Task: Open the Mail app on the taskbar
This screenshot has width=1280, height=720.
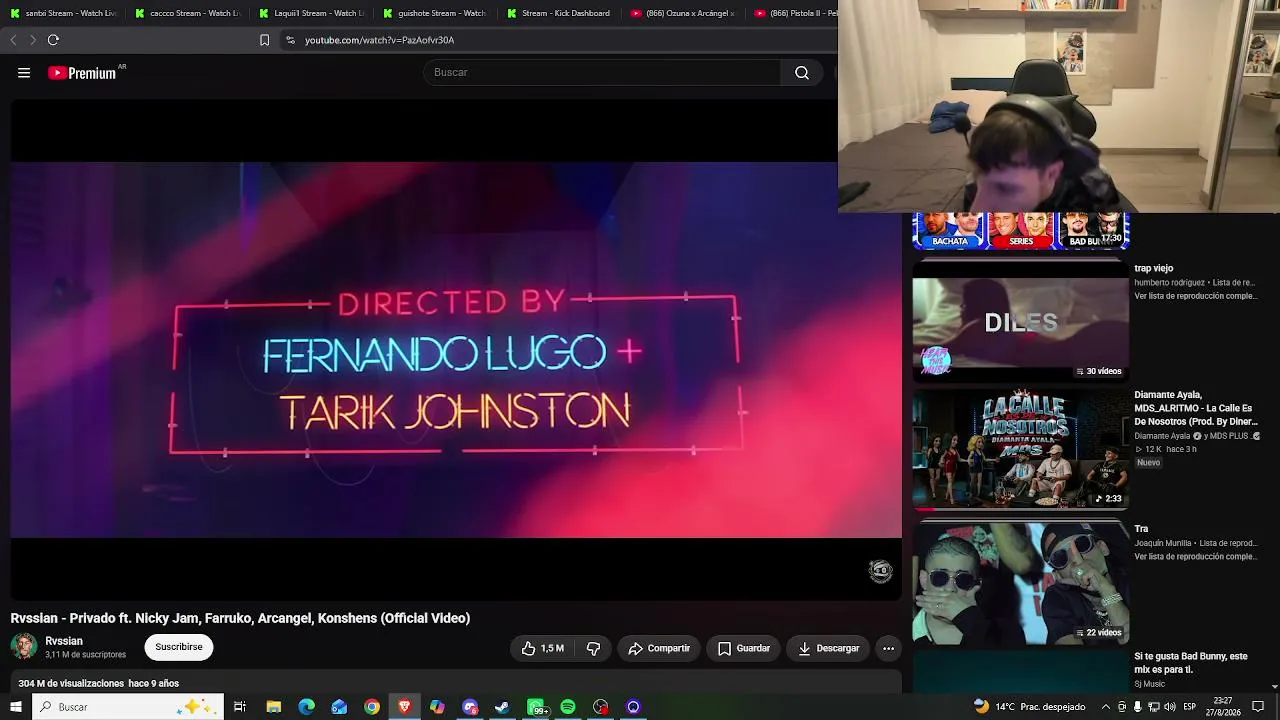Action: click(x=339, y=707)
